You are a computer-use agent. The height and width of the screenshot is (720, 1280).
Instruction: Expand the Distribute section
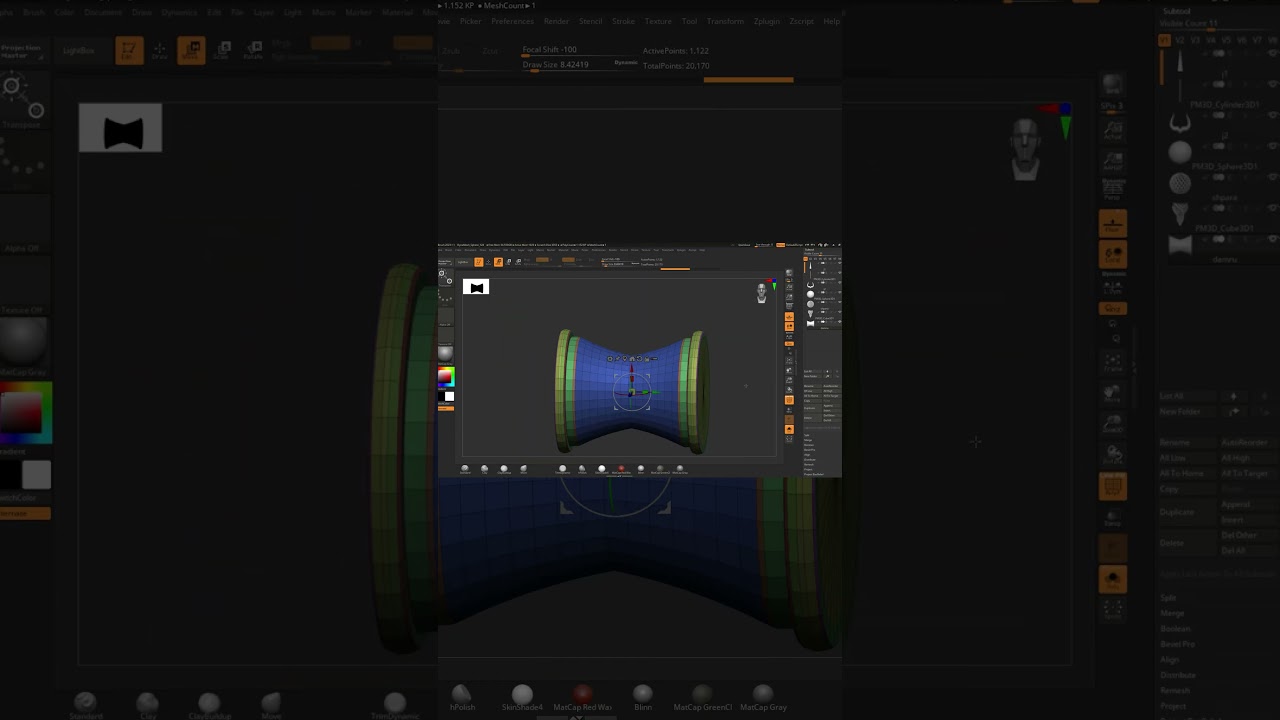tap(1177, 675)
